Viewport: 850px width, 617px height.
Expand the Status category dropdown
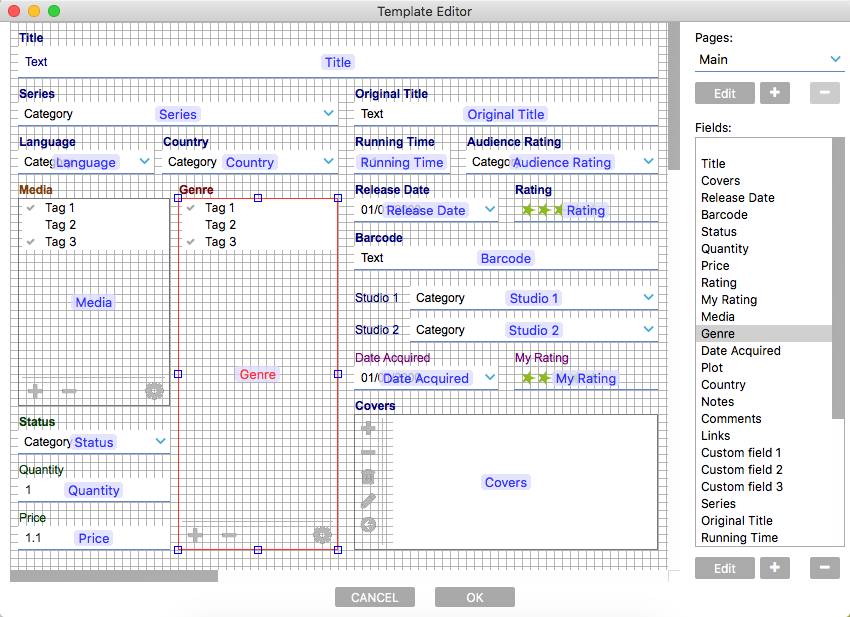pyautogui.click(x=160, y=441)
